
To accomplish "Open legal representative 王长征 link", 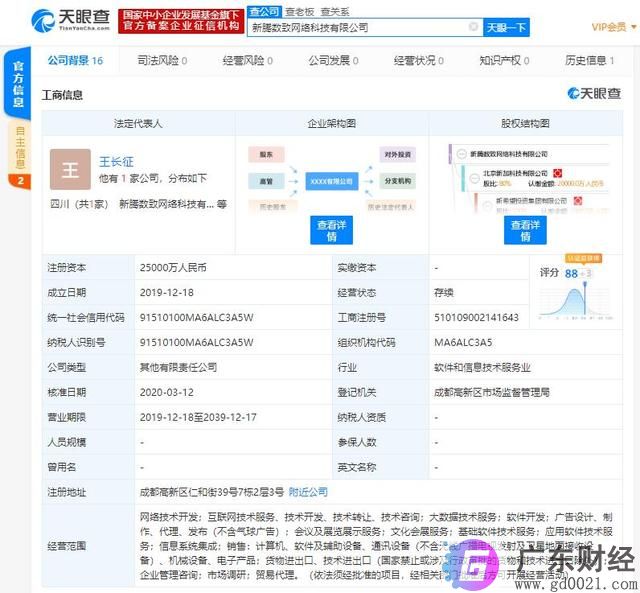I will click(116, 162).
